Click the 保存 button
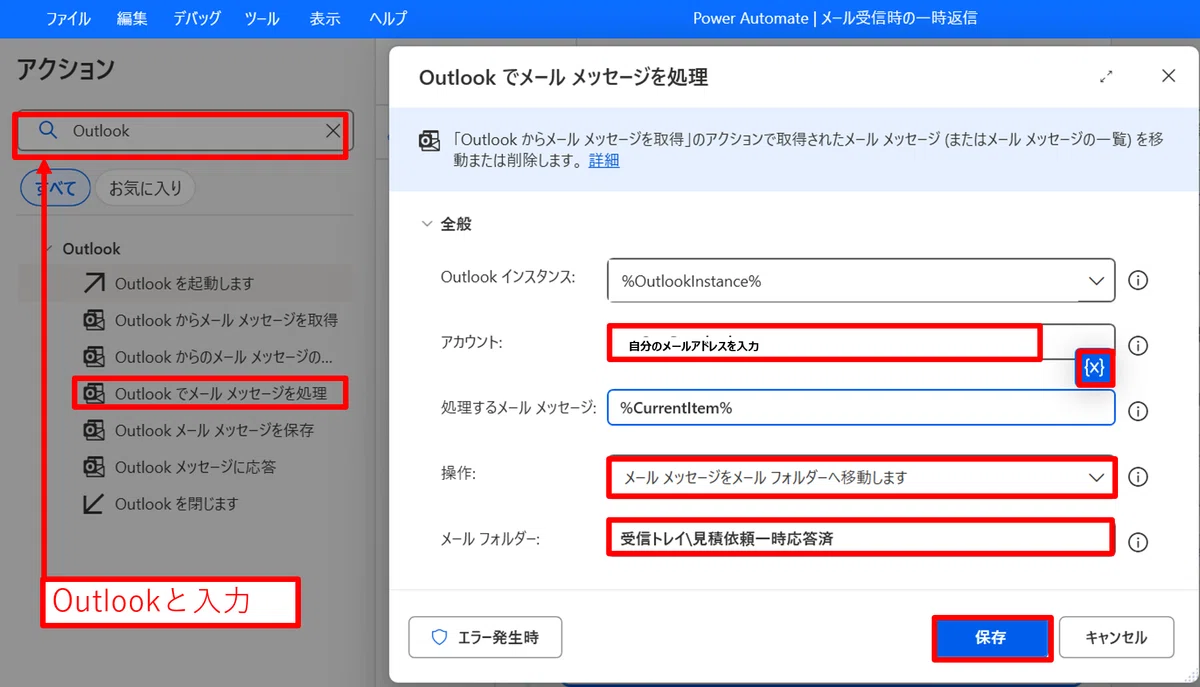This screenshot has width=1200, height=687. coord(991,637)
